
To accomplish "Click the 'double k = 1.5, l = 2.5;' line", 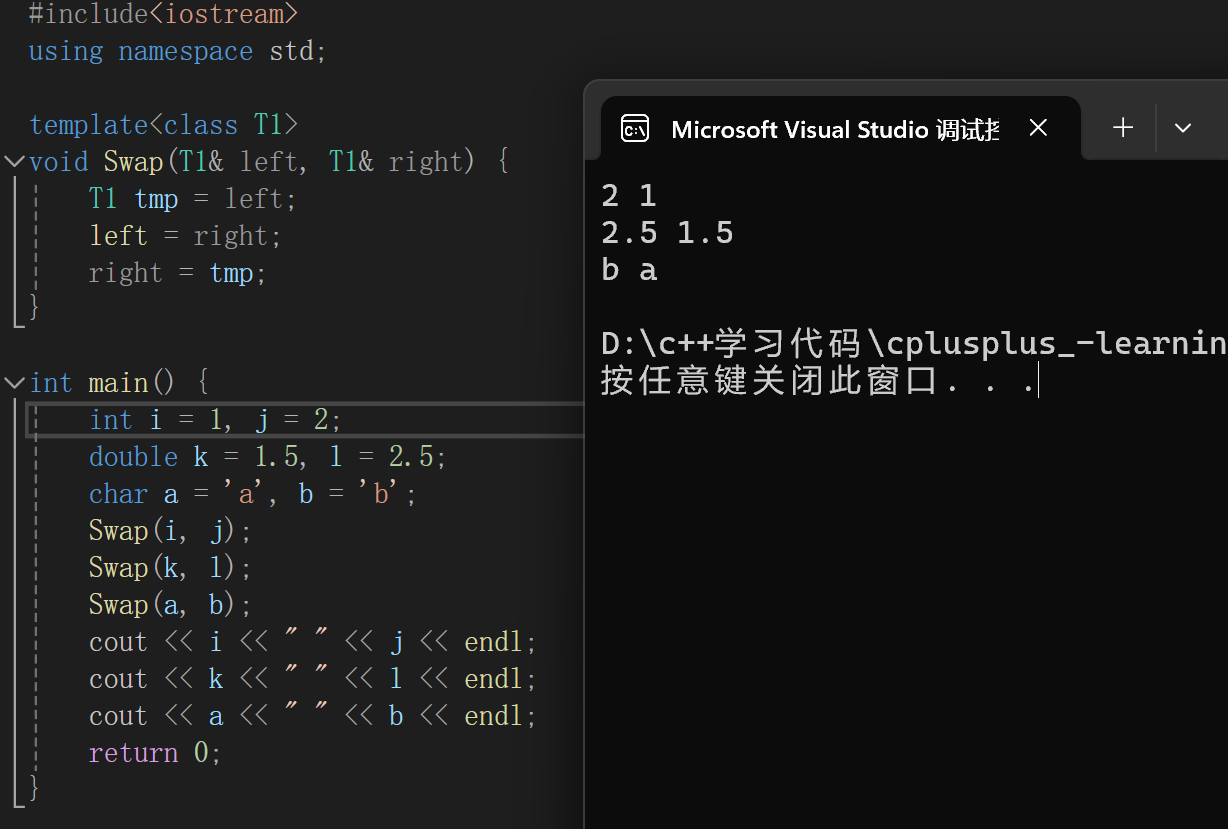I will pyautogui.click(x=268, y=457).
